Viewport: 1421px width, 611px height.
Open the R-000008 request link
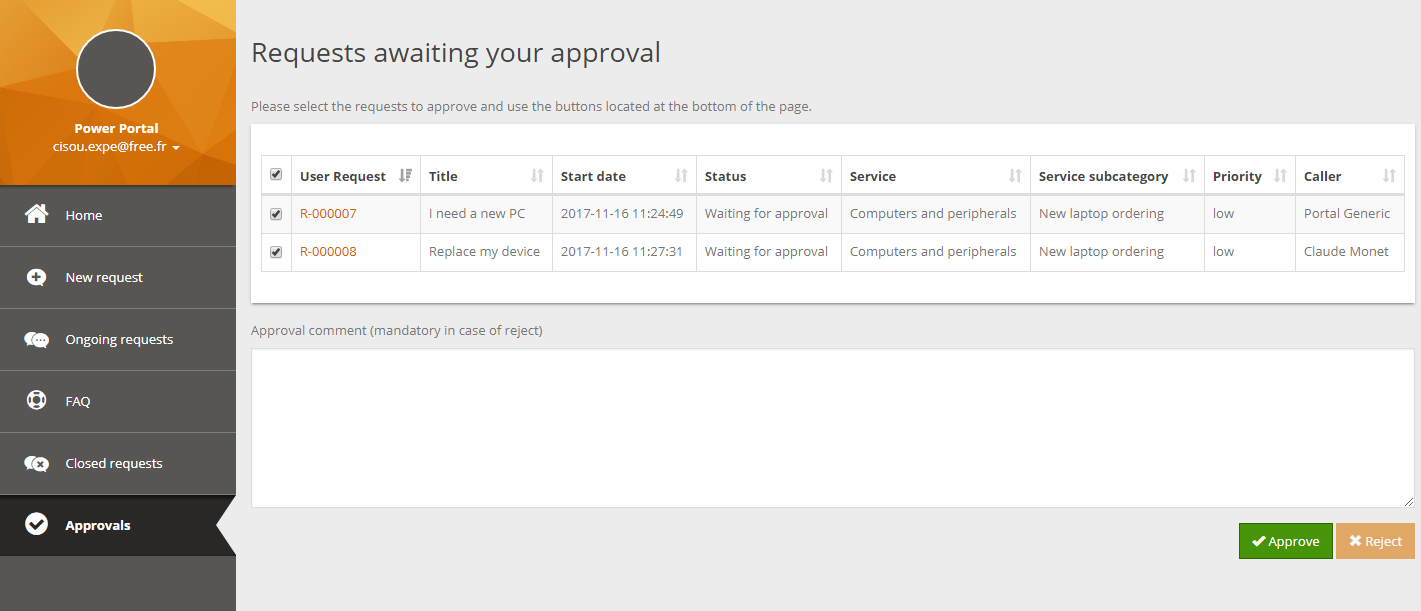(328, 252)
